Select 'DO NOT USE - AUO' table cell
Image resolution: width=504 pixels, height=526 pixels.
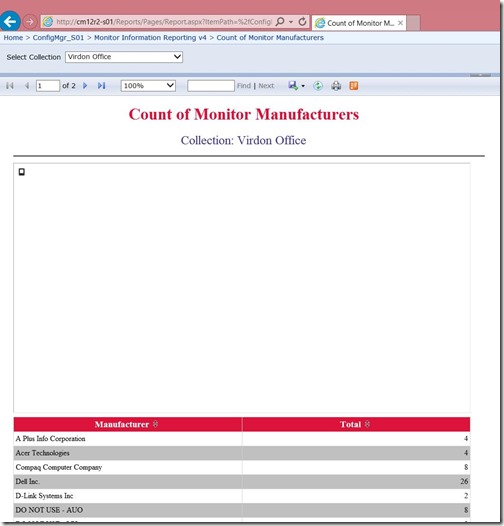128,510
